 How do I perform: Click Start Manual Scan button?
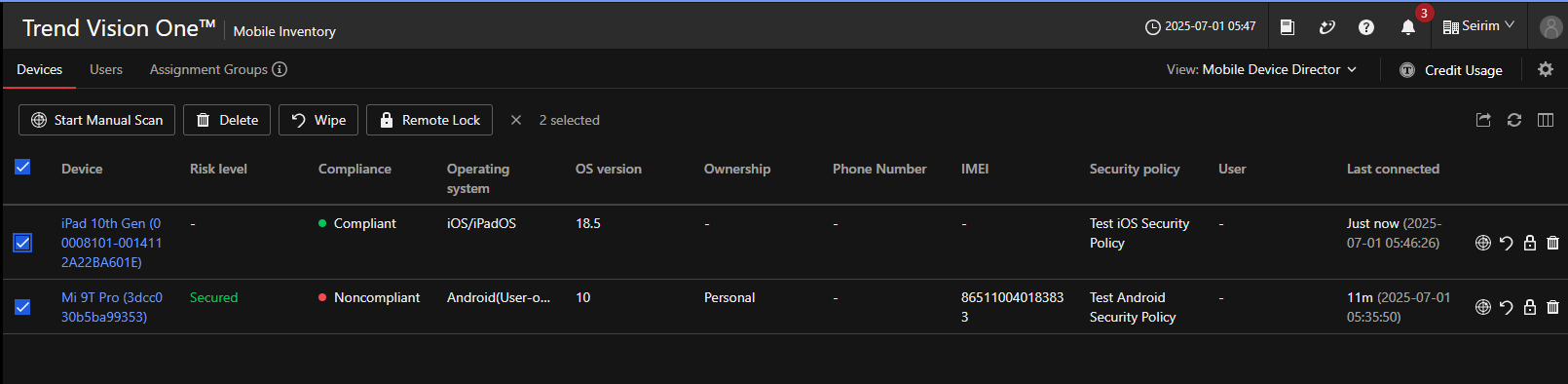click(97, 120)
